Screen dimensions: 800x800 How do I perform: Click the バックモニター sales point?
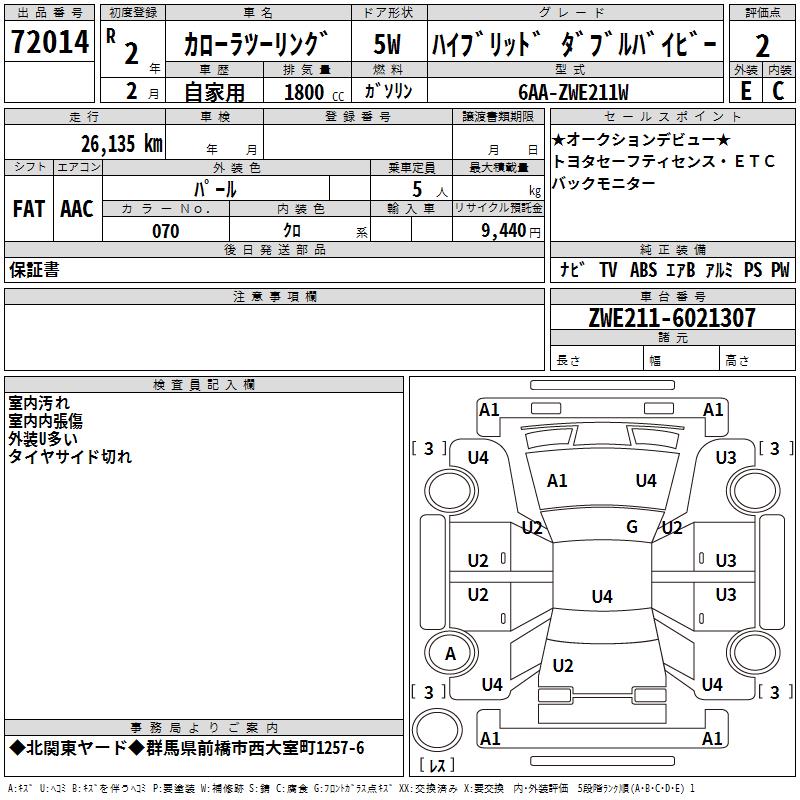[604, 183]
